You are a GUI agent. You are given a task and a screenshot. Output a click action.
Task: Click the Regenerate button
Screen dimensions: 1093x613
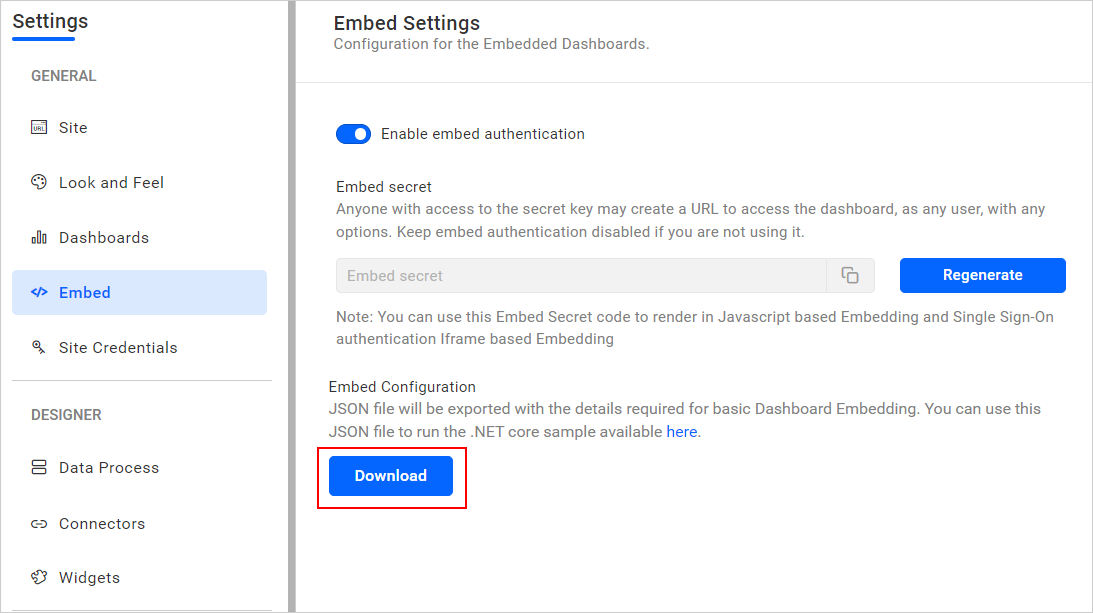pyautogui.click(x=982, y=275)
